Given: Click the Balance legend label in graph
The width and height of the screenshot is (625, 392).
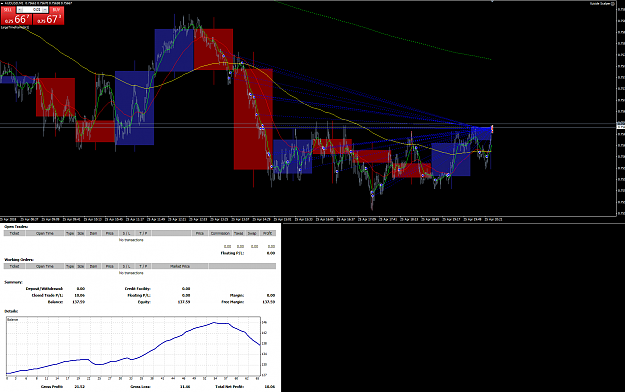Looking at the screenshot, I should click(12, 320).
